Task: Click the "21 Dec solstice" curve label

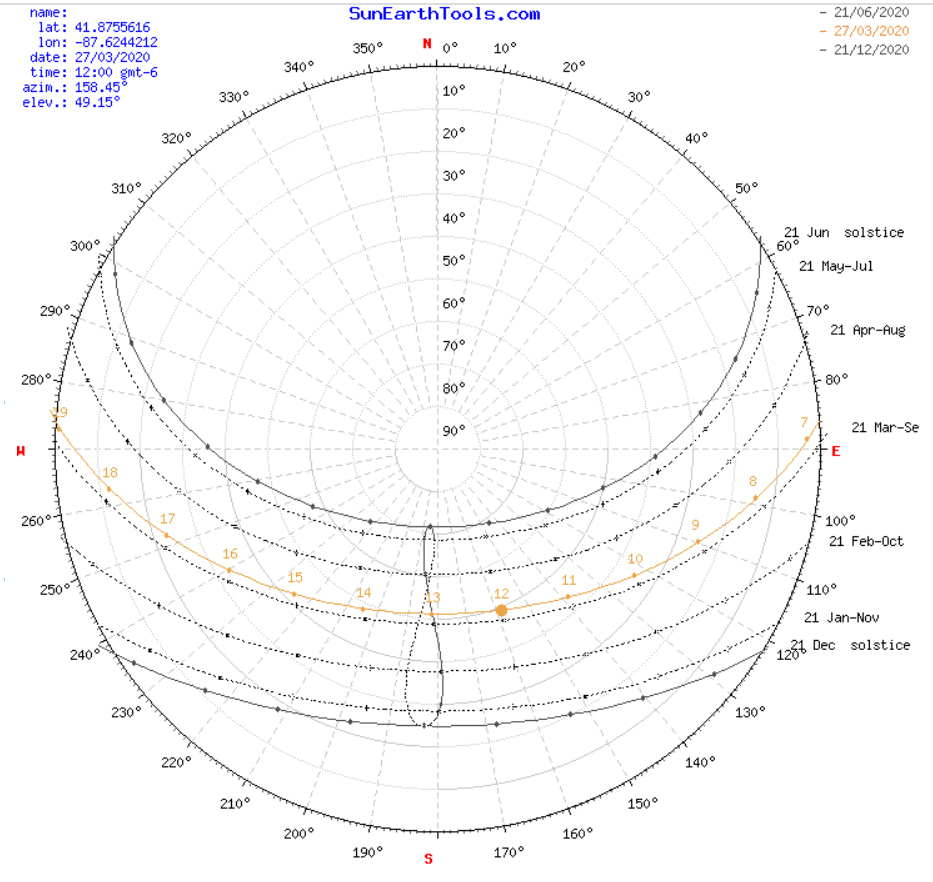Action: point(850,645)
